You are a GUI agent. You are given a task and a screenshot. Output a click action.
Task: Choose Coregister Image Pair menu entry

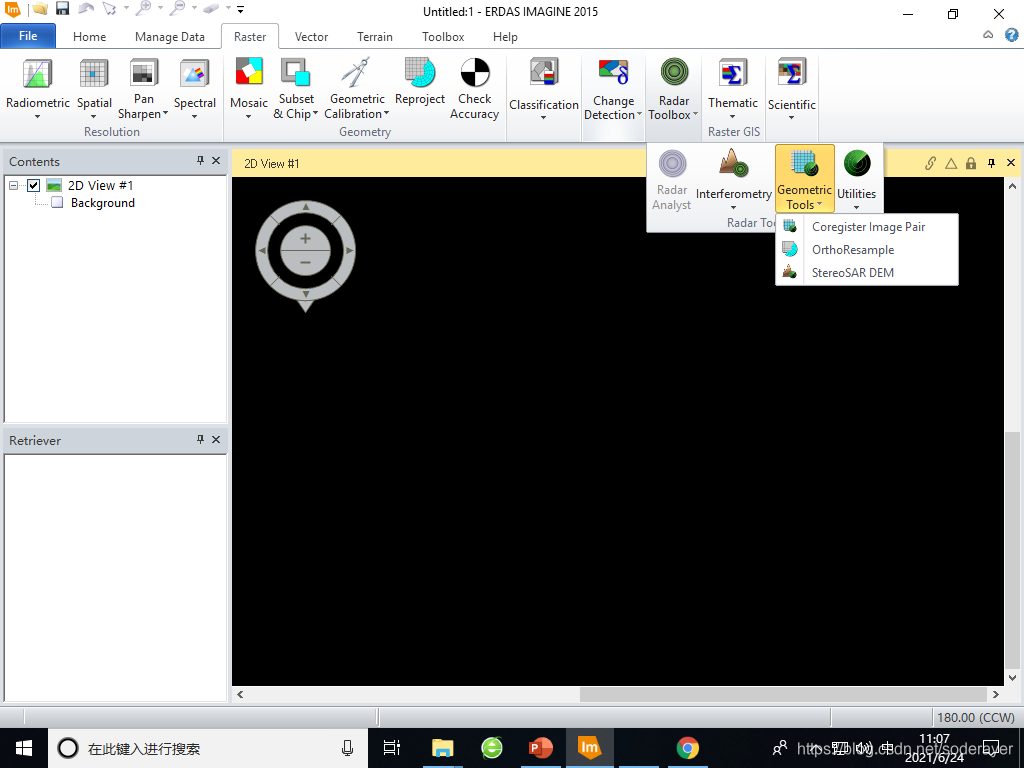pyautogui.click(x=867, y=227)
